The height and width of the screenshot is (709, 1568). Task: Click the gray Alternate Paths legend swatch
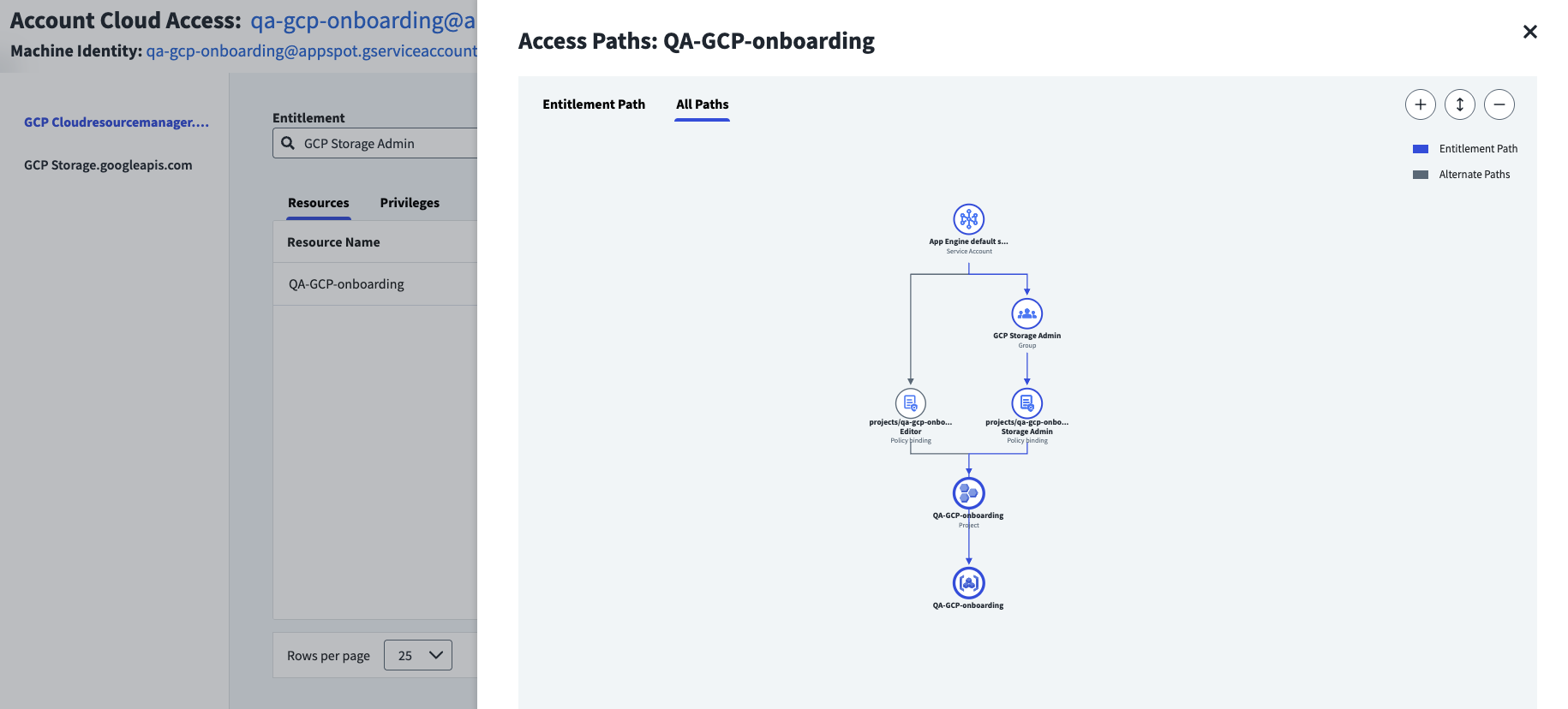click(x=1420, y=175)
